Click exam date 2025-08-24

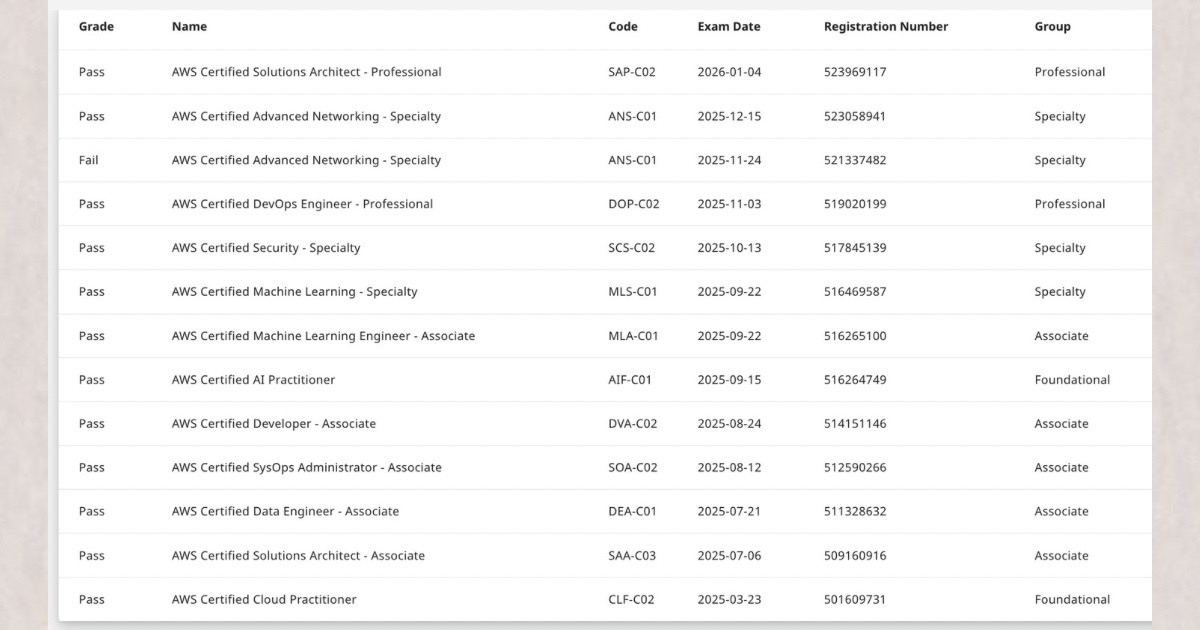(x=729, y=424)
